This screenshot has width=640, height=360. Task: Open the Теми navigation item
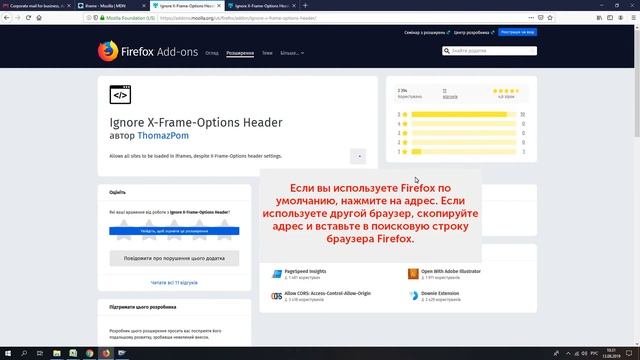click(267, 53)
